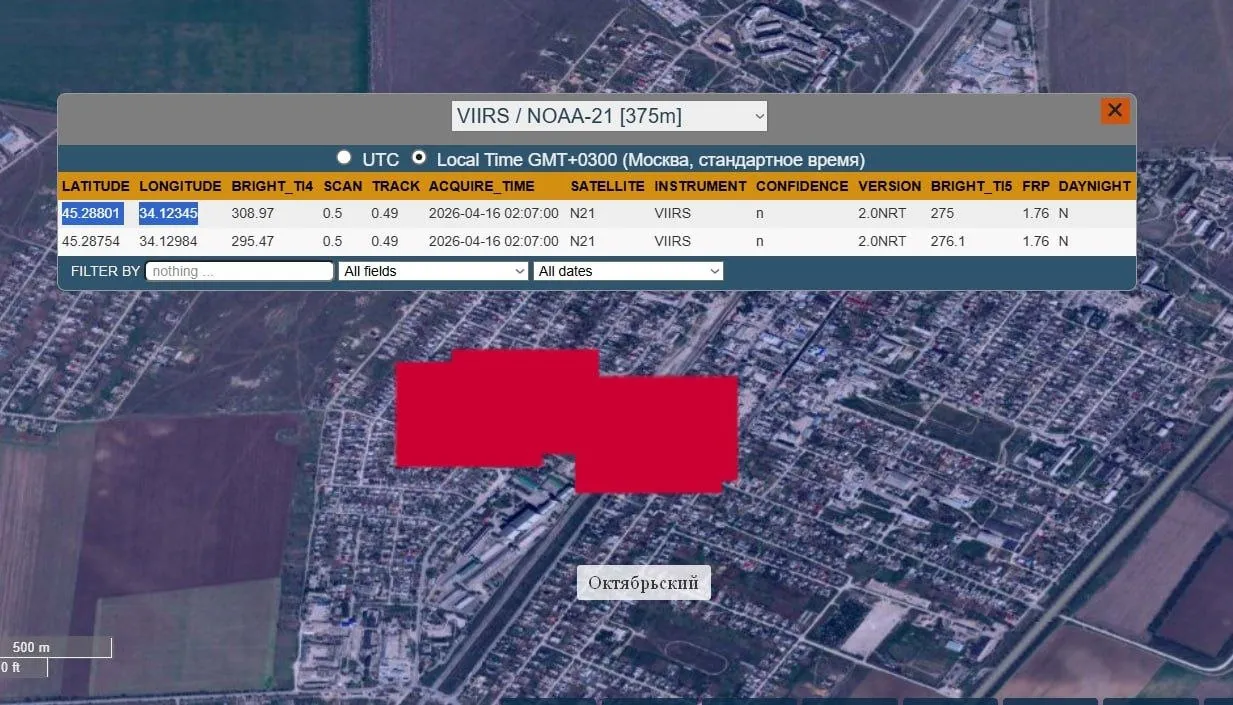Open the VIIRS / NOAA-21 [375m] dropdown
Screen dimensions: 1233x705
pos(609,116)
